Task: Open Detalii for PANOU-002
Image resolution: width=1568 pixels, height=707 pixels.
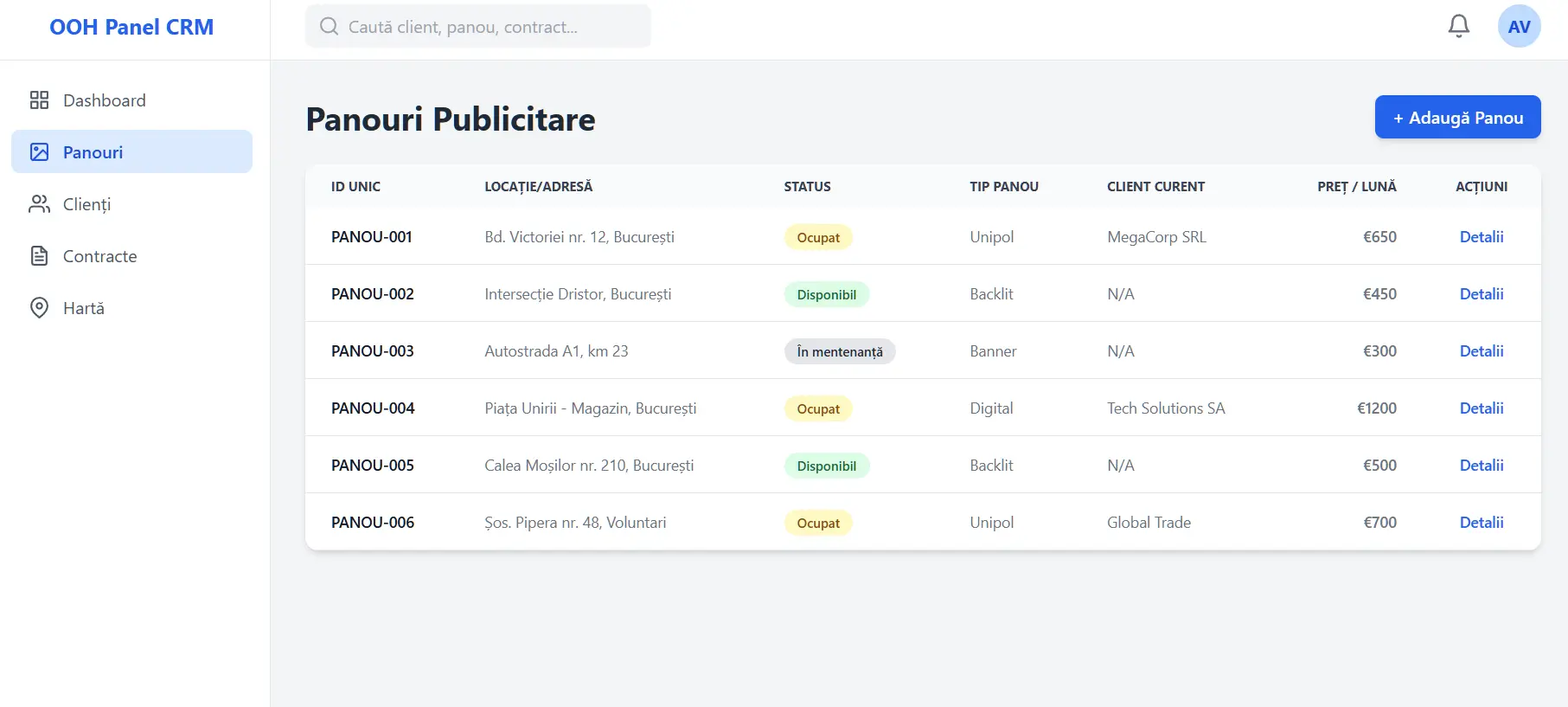Action: pos(1482,293)
